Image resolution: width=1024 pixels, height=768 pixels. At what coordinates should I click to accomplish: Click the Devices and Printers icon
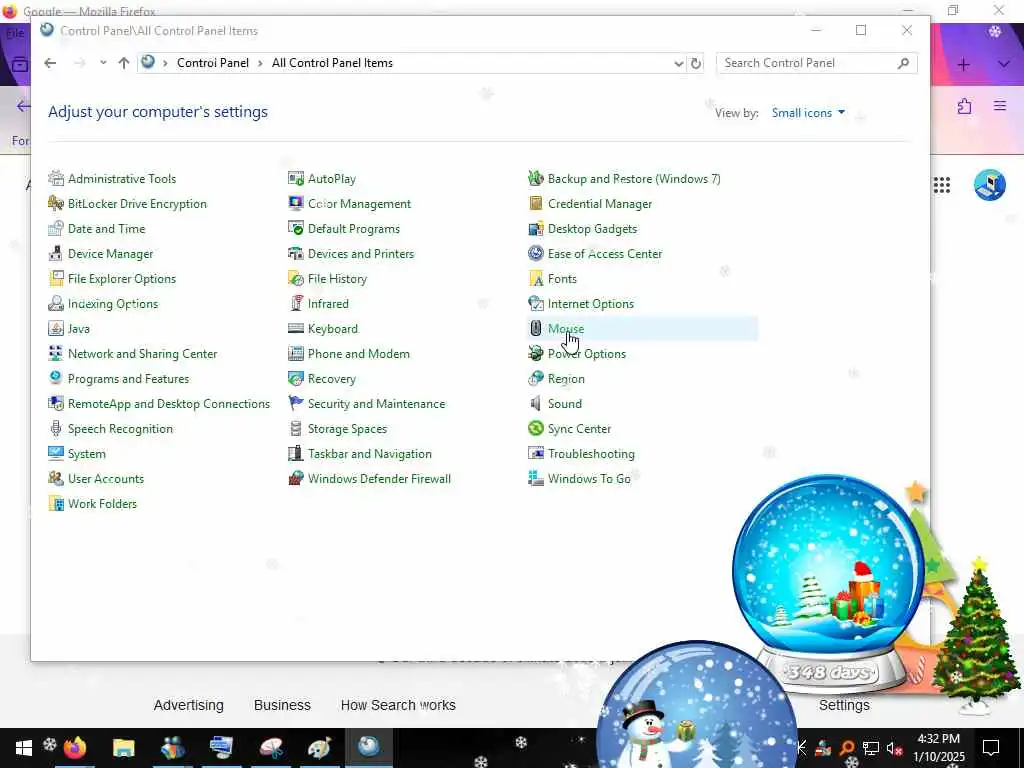(x=296, y=253)
